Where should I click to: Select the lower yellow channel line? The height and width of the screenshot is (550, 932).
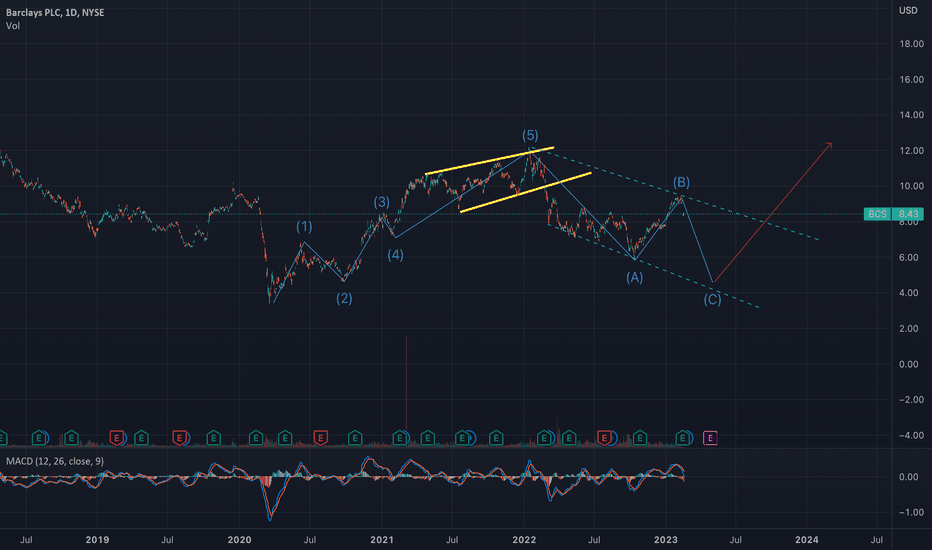[x=525, y=192]
